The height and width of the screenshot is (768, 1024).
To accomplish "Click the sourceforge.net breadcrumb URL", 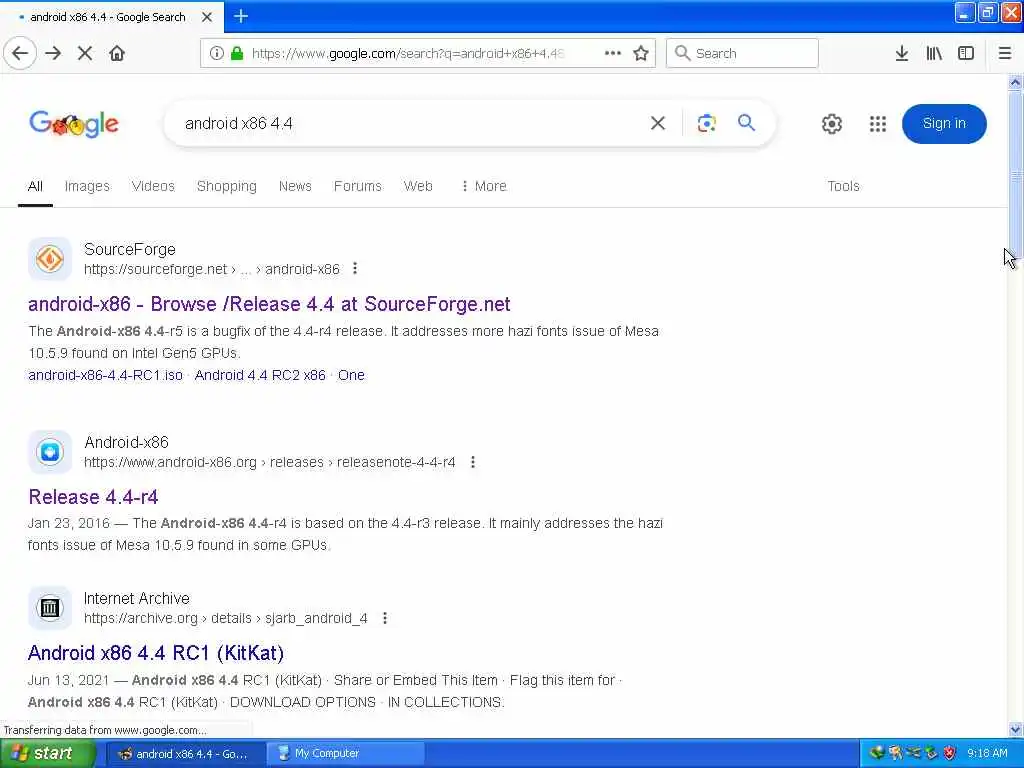I will (212, 269).
